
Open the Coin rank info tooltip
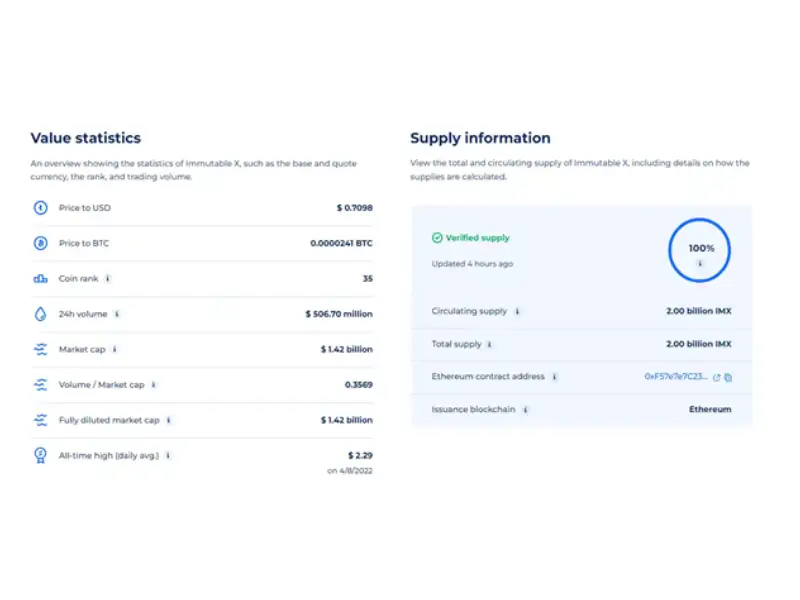(x=108, y=278)
